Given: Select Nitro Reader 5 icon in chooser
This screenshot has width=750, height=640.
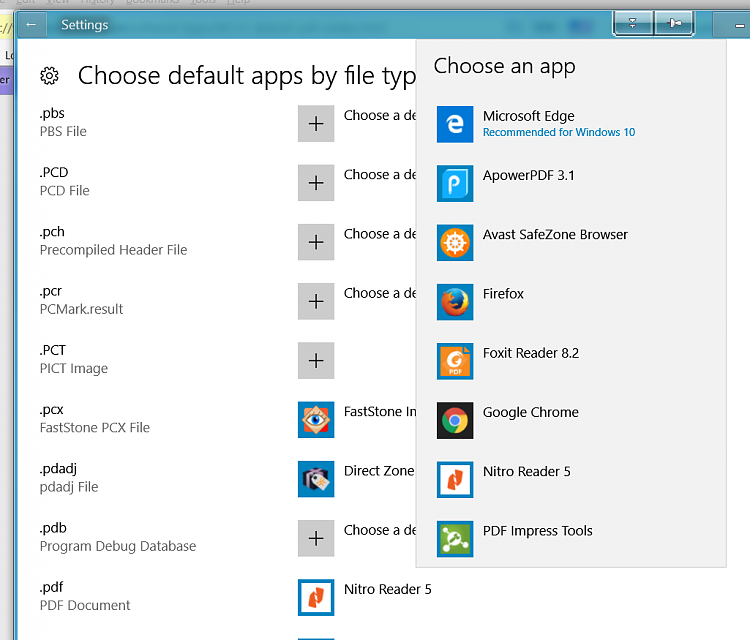Looking at the screenshot, I should coord(455,480).
